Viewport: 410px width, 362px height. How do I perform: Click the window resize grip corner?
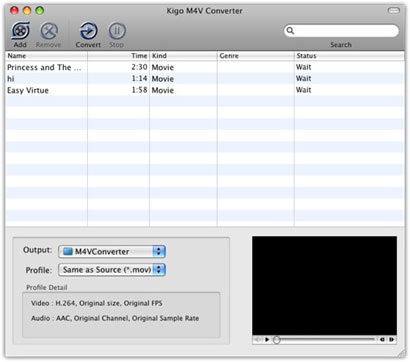400,353
